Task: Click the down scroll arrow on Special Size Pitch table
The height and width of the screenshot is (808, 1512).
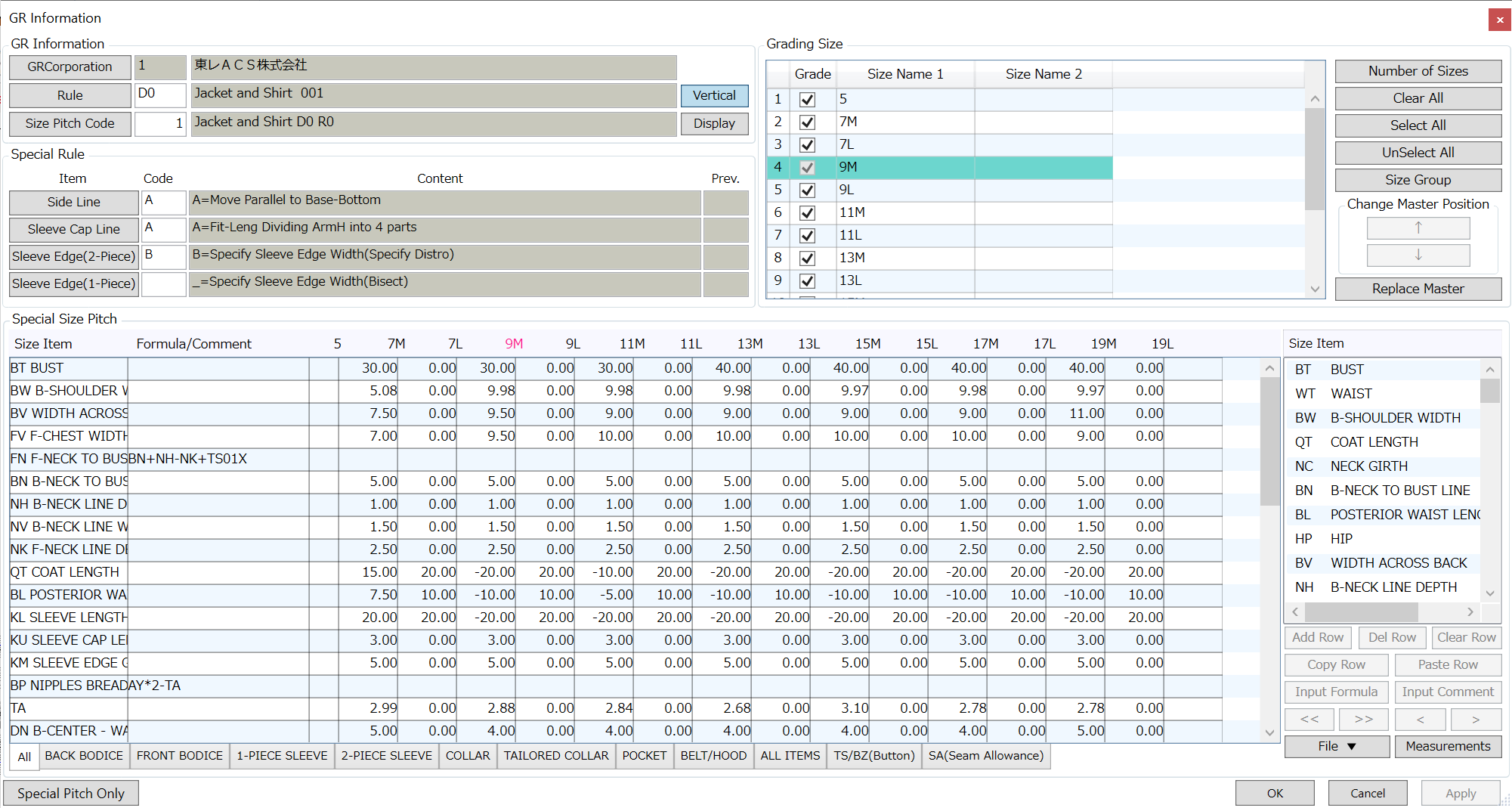Action: coord(1269,732)
